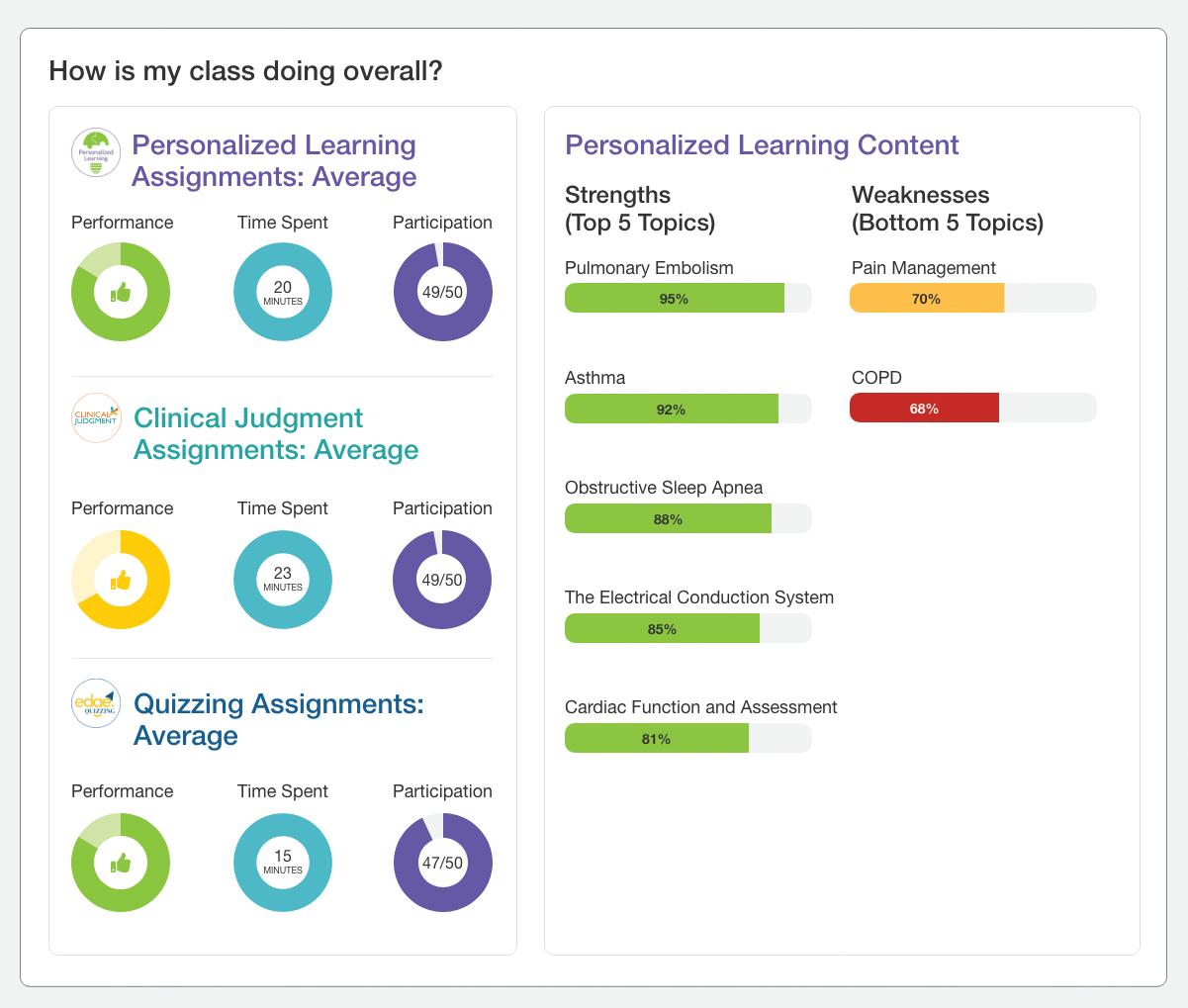
Task: Click thumbs-up icon in Personalized Learning performance
Action: 121,292
